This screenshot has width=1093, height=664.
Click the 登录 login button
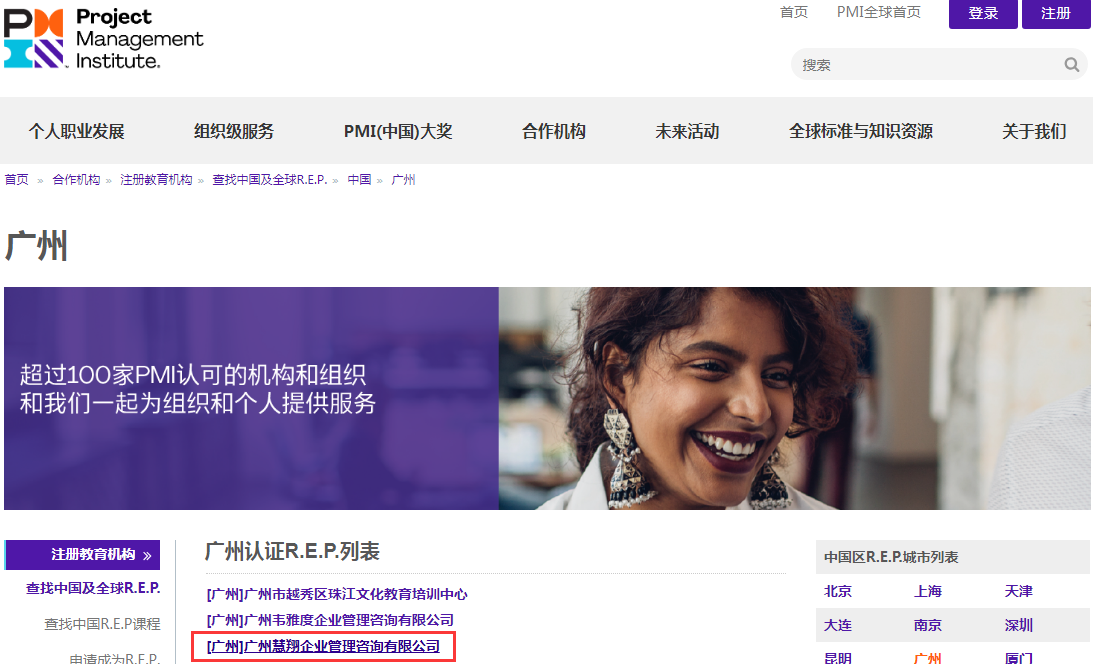click(983, 13)
